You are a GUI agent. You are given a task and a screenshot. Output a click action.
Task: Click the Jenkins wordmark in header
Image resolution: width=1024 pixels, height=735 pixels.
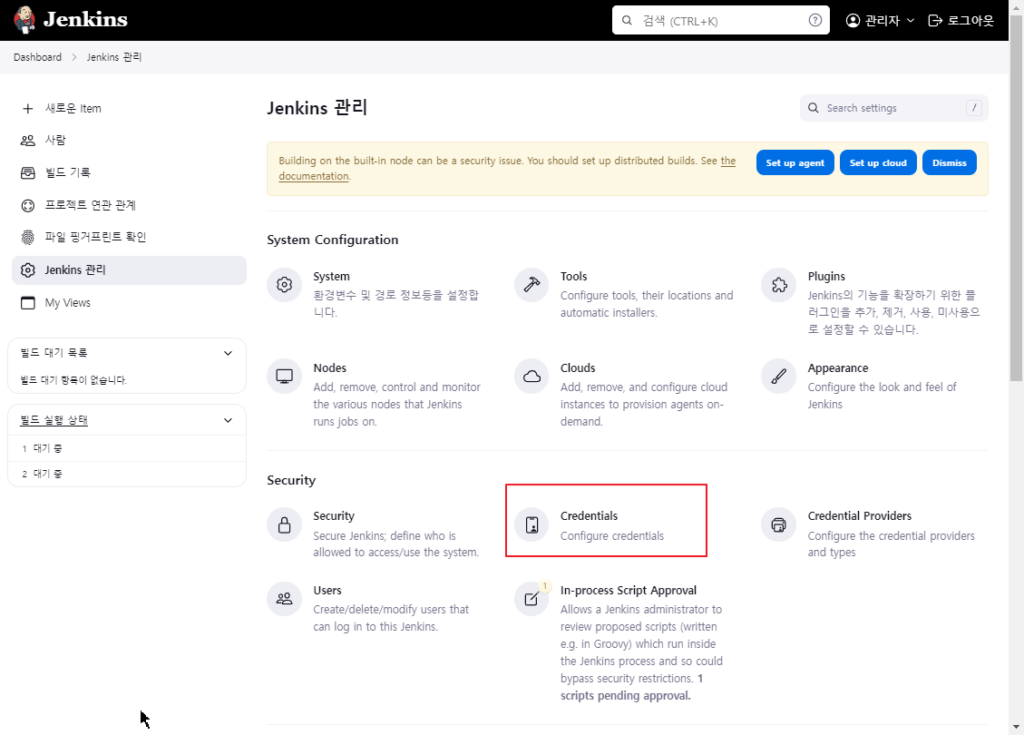tap(86, 20)
